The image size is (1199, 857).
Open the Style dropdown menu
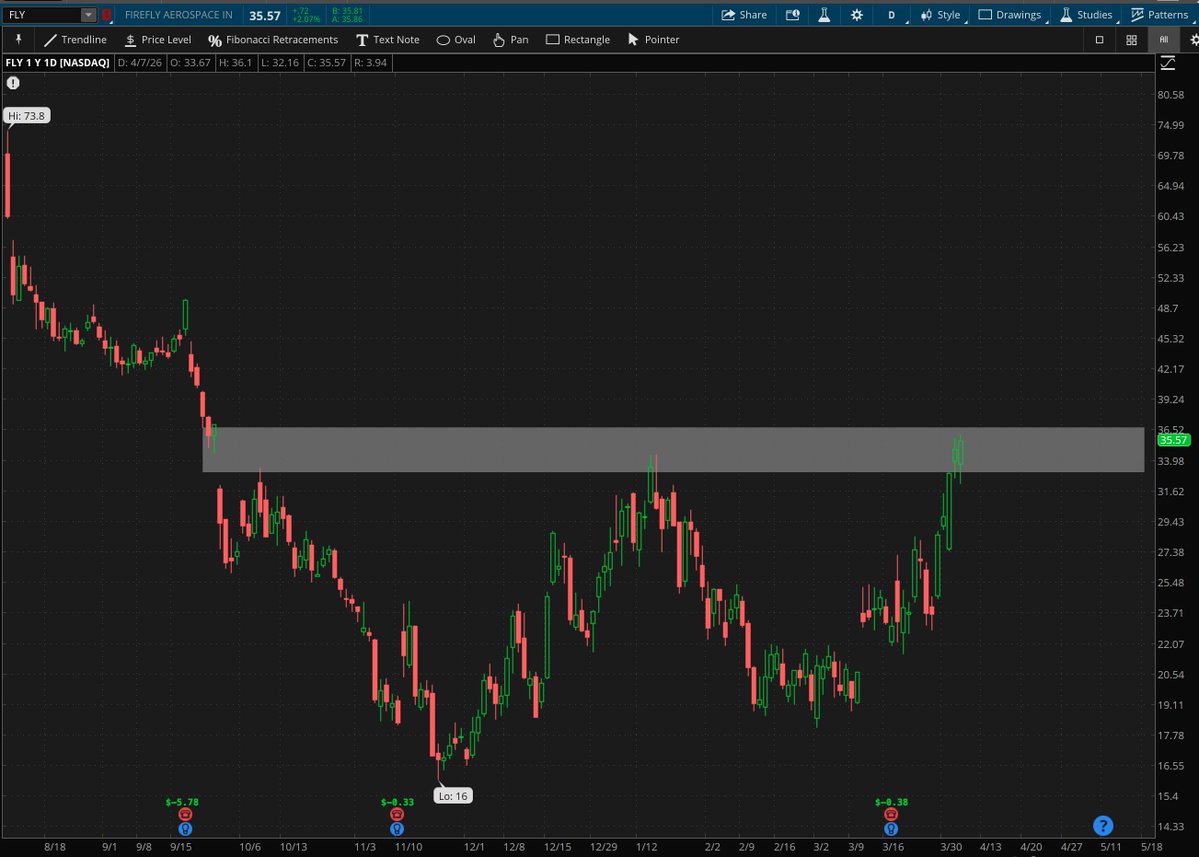pyautogui.click(x=941, y=14)
